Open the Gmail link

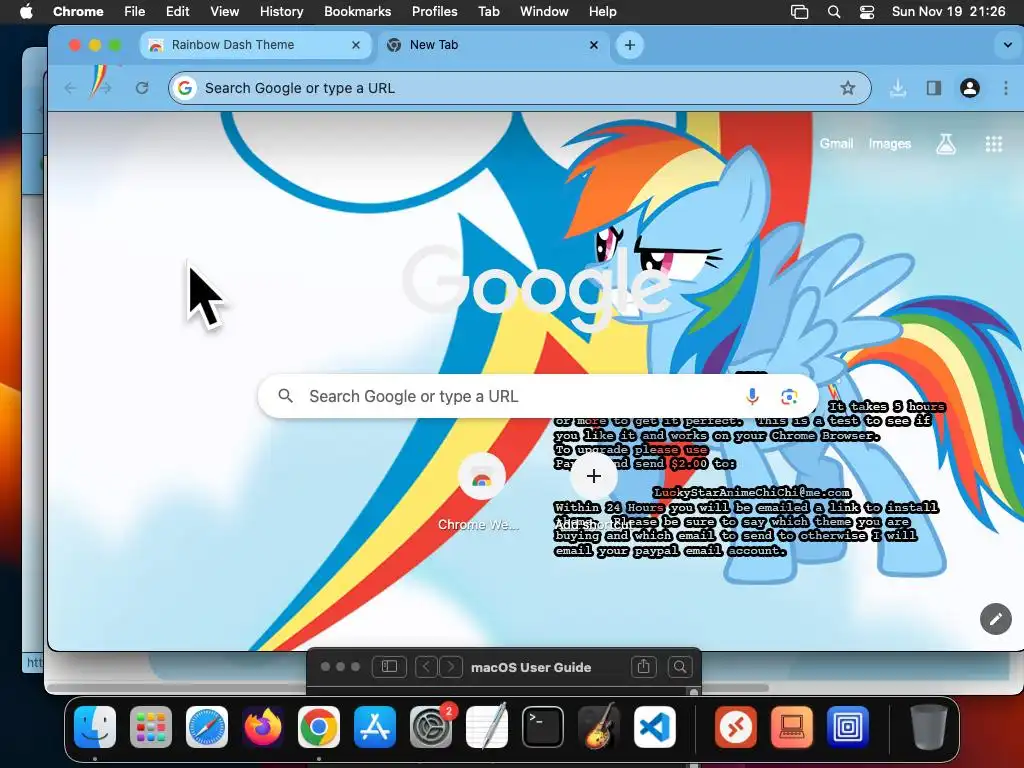[x=837, y=144]
